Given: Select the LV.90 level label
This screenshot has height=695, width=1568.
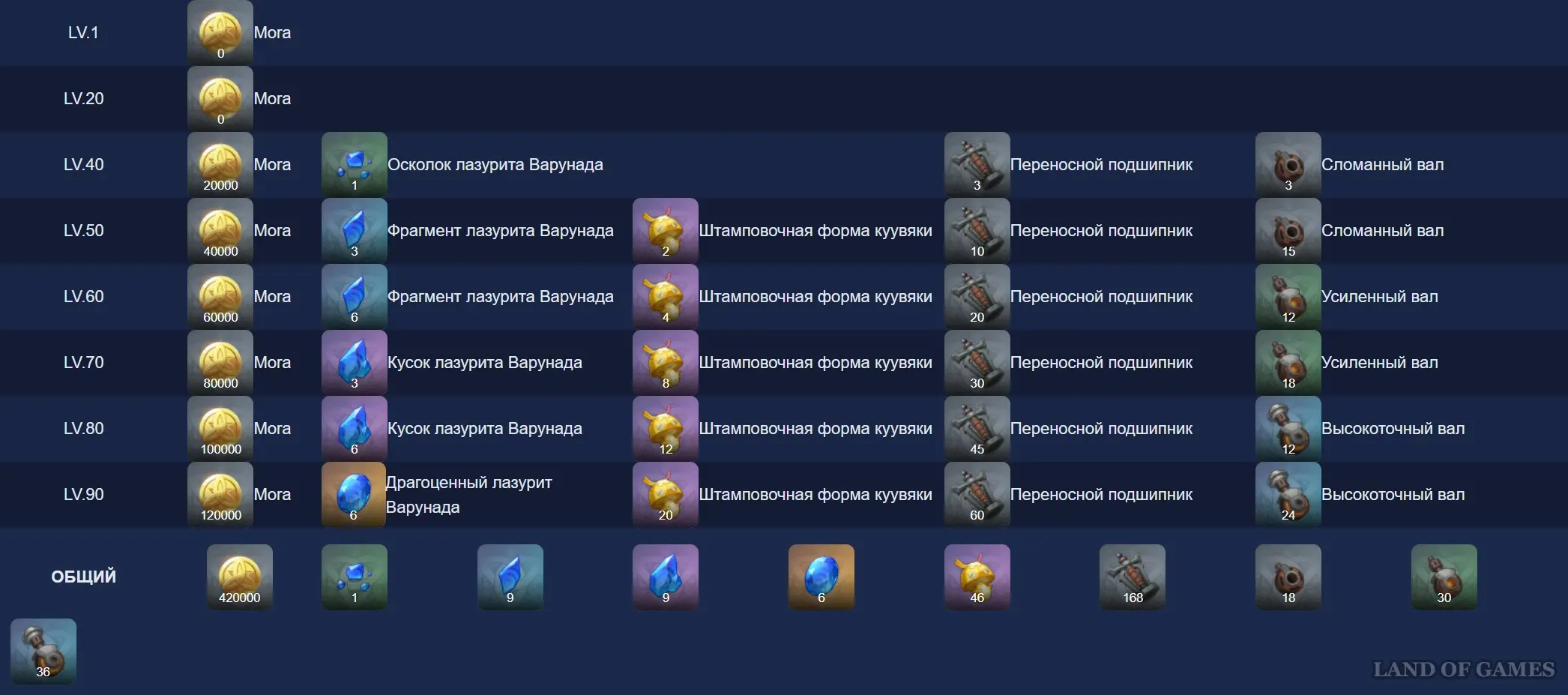Looking at the screenshot, I should [x=83, y=495].
